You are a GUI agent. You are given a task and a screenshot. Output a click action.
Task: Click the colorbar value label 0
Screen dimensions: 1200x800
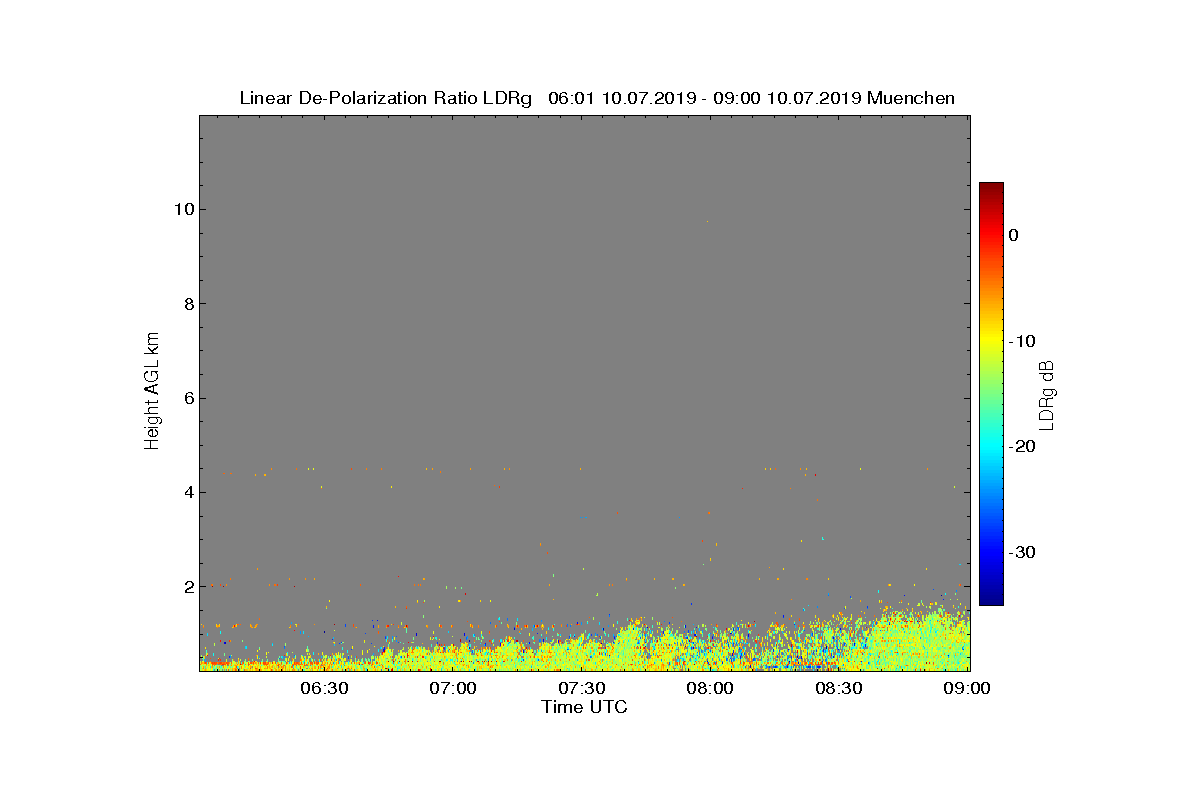point(1013,235)
